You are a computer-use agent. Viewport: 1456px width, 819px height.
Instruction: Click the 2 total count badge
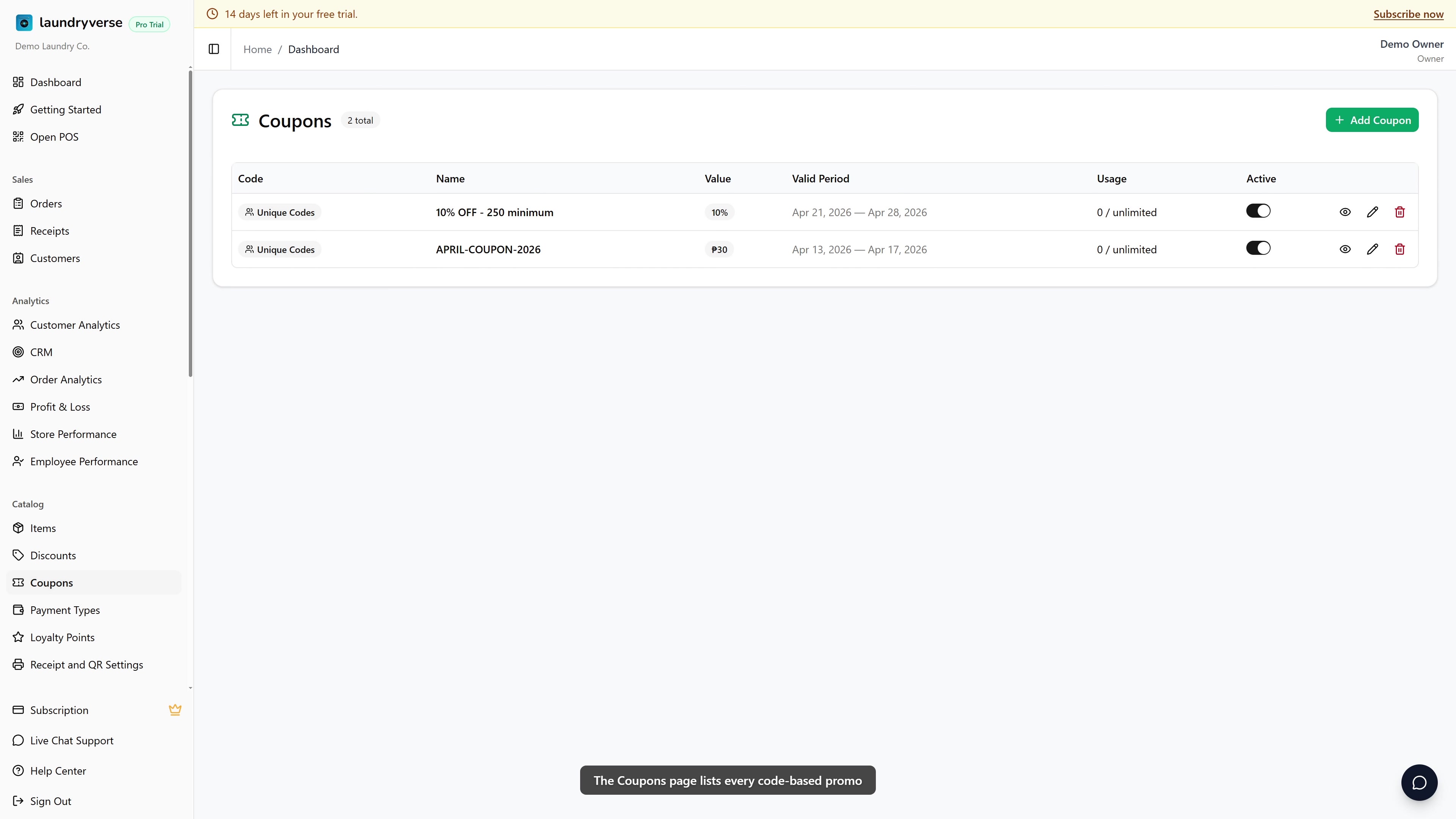click(x=360, y=121)
